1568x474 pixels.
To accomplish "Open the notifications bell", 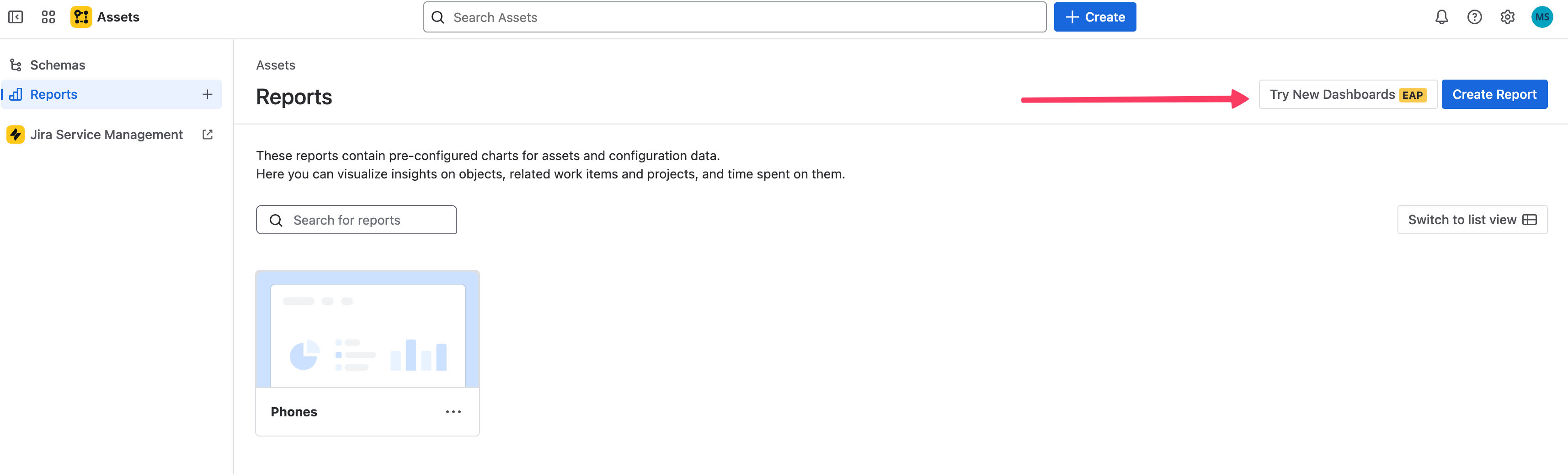I will (x=1441, y=17).
